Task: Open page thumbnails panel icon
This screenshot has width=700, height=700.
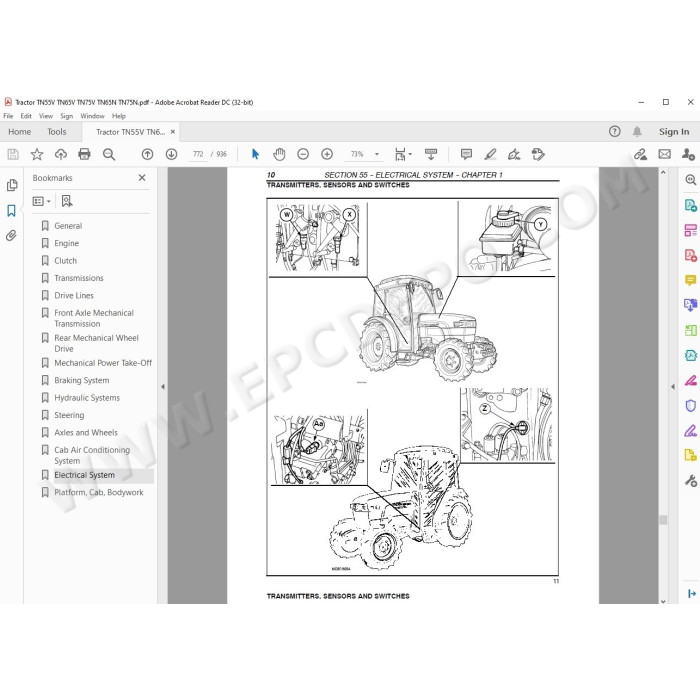Action: click(x=12, y=185)
